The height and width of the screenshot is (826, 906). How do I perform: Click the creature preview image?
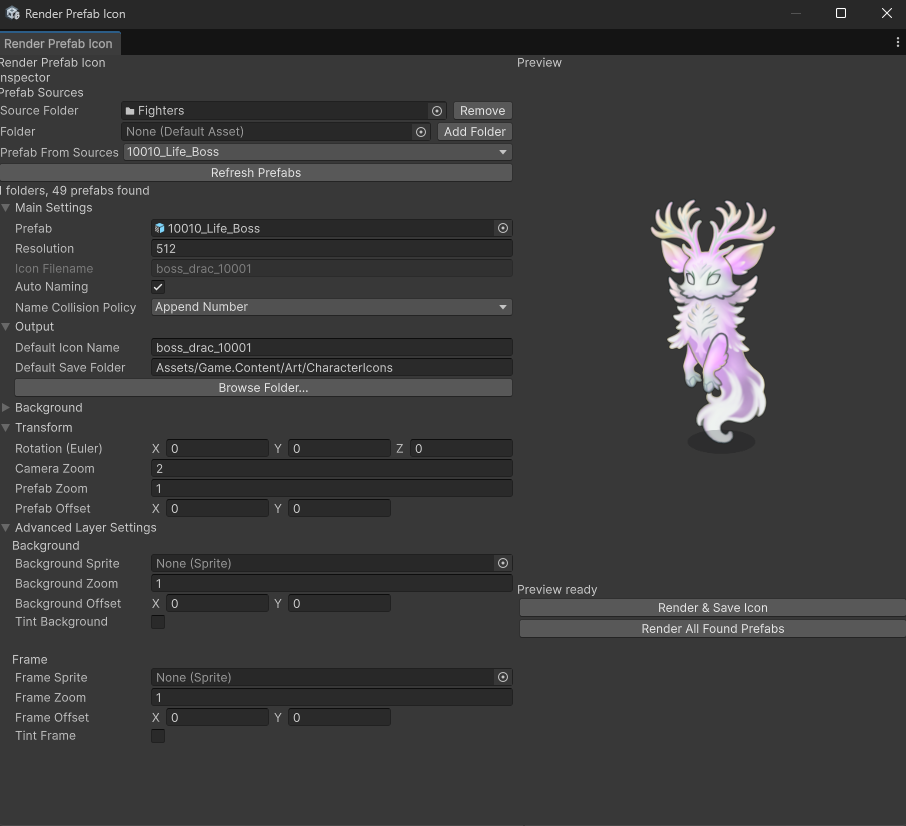tap(714, 325)
